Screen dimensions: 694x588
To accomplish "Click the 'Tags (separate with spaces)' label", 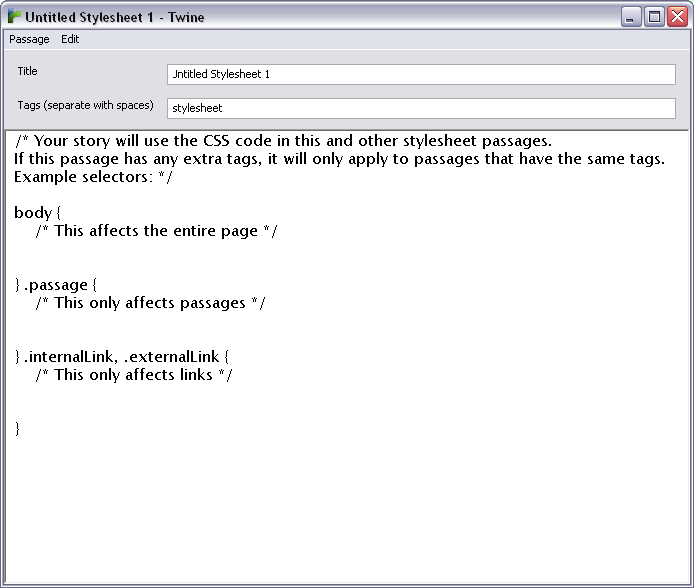I will pos(85,105).
